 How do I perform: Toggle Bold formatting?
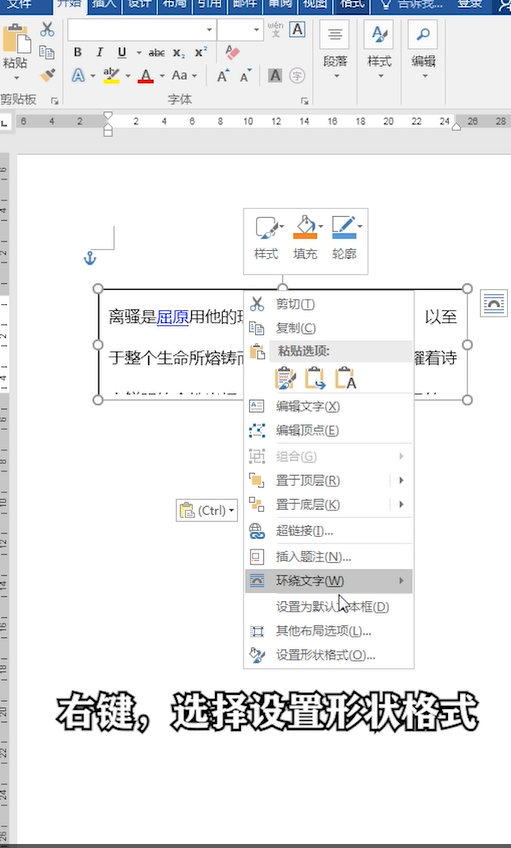tap(78, 52)
